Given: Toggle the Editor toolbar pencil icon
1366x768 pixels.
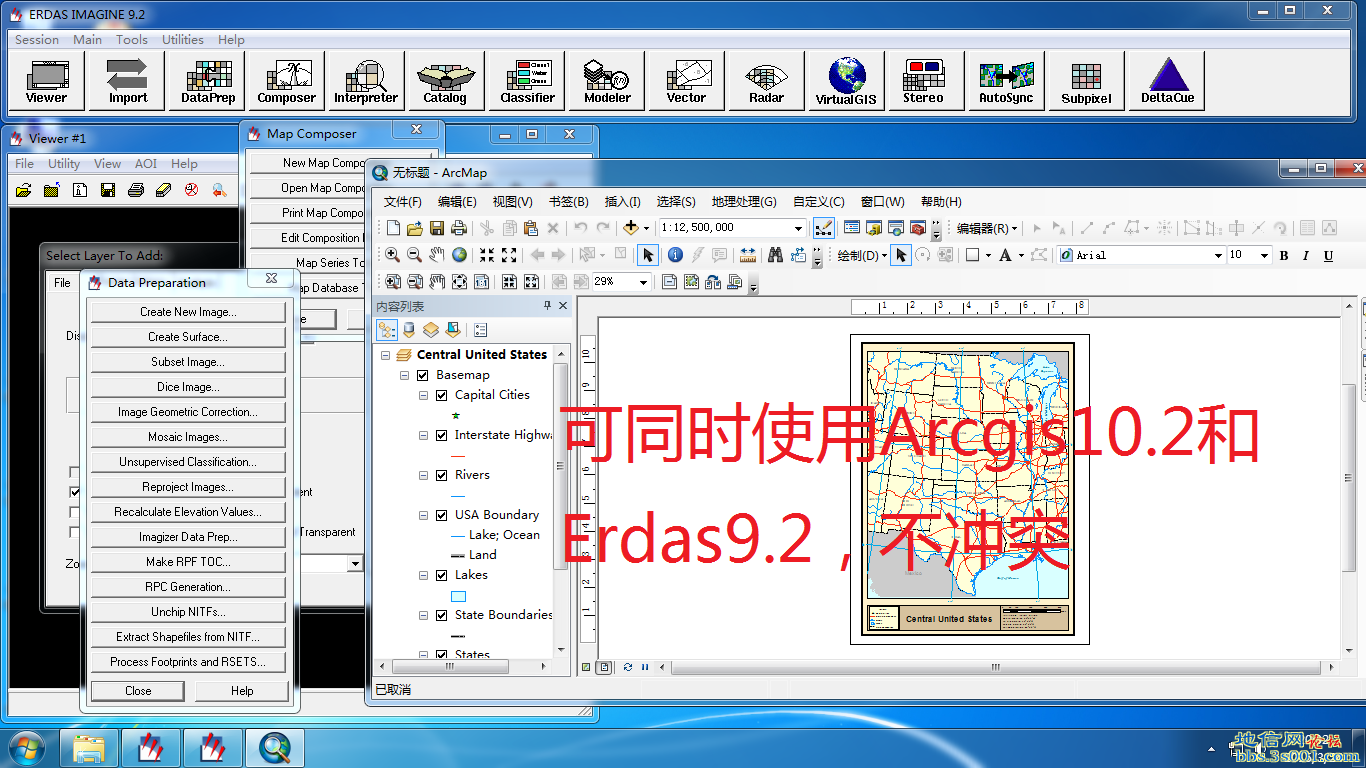Looking at the screenshot, I should pos(823,228).
